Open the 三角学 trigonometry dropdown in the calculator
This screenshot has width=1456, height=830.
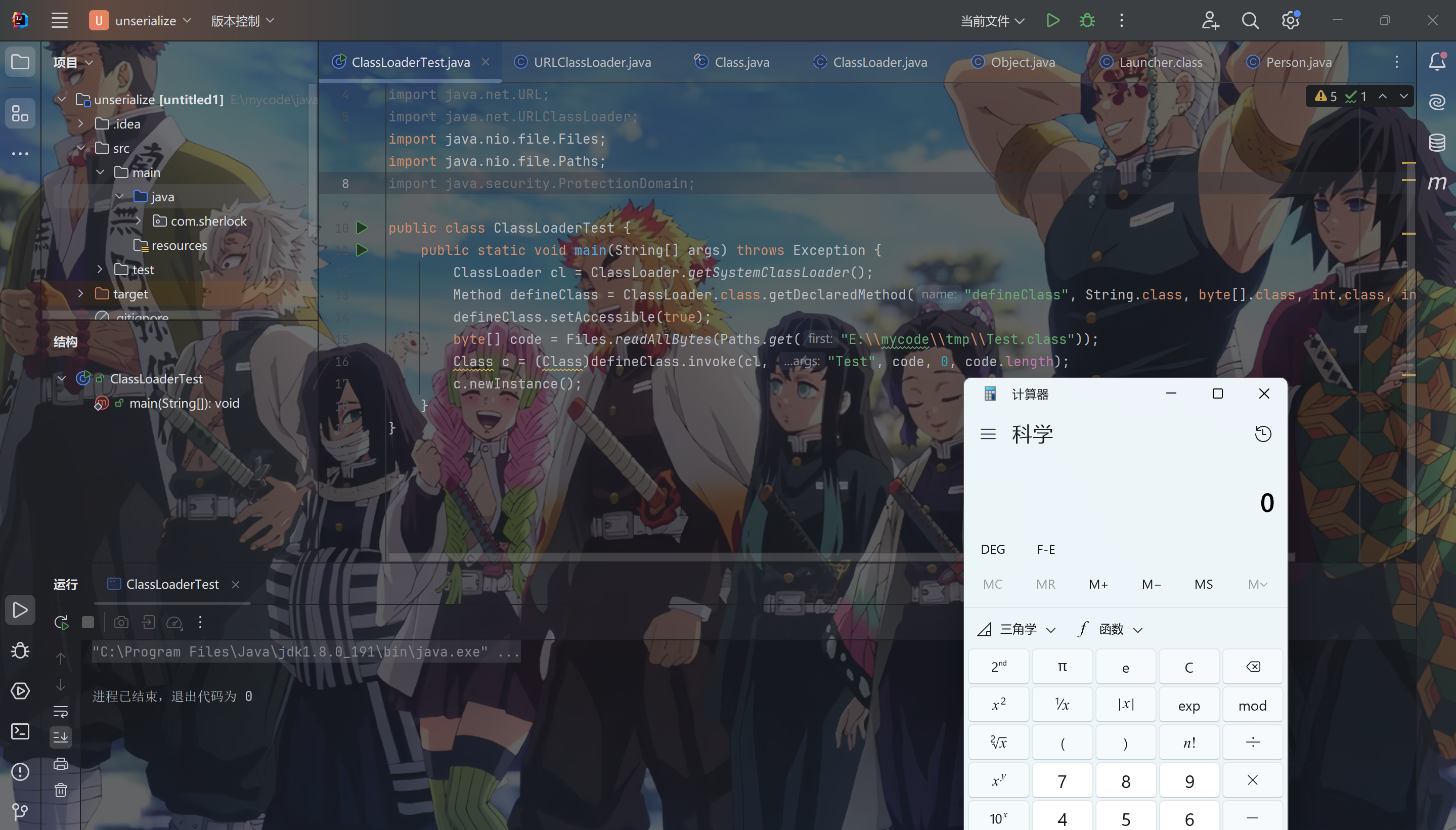point(1017,629)
